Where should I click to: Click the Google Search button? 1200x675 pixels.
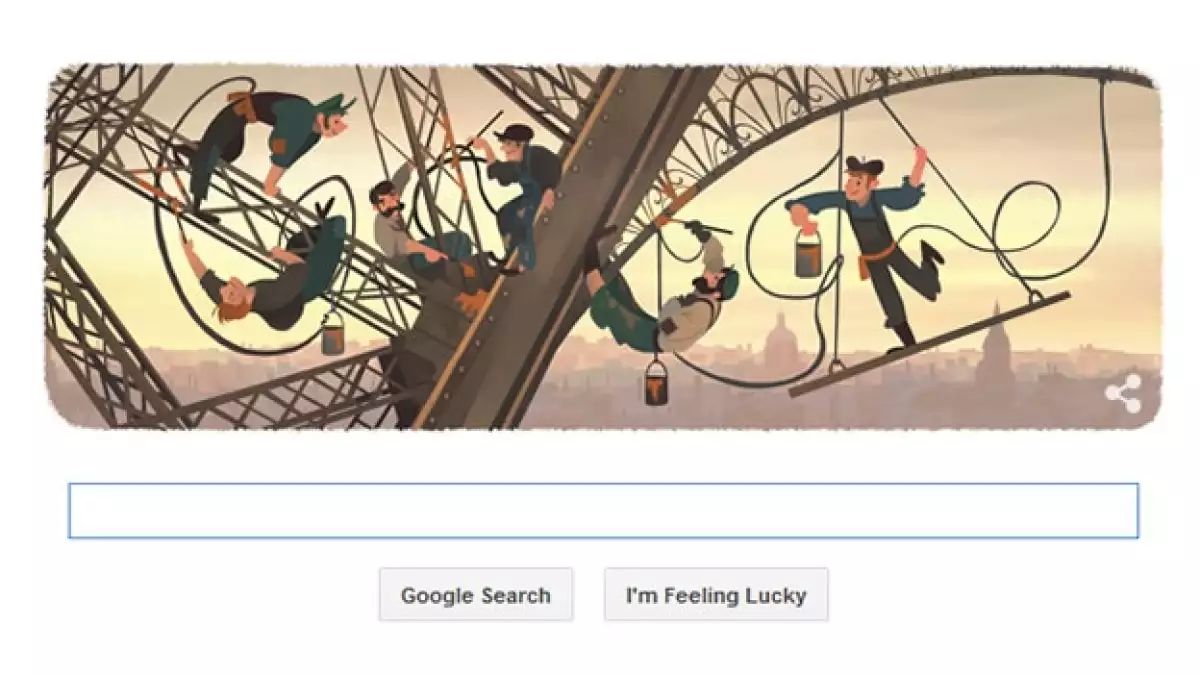[476, 595]
